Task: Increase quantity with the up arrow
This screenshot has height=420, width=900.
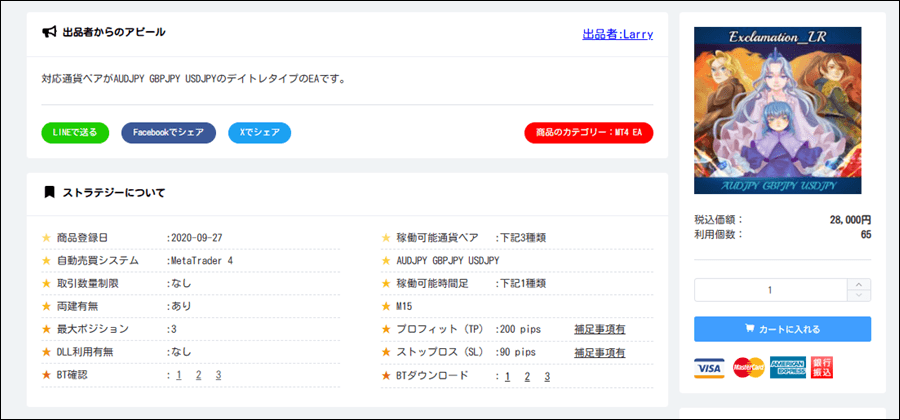Action: (859, 284)
